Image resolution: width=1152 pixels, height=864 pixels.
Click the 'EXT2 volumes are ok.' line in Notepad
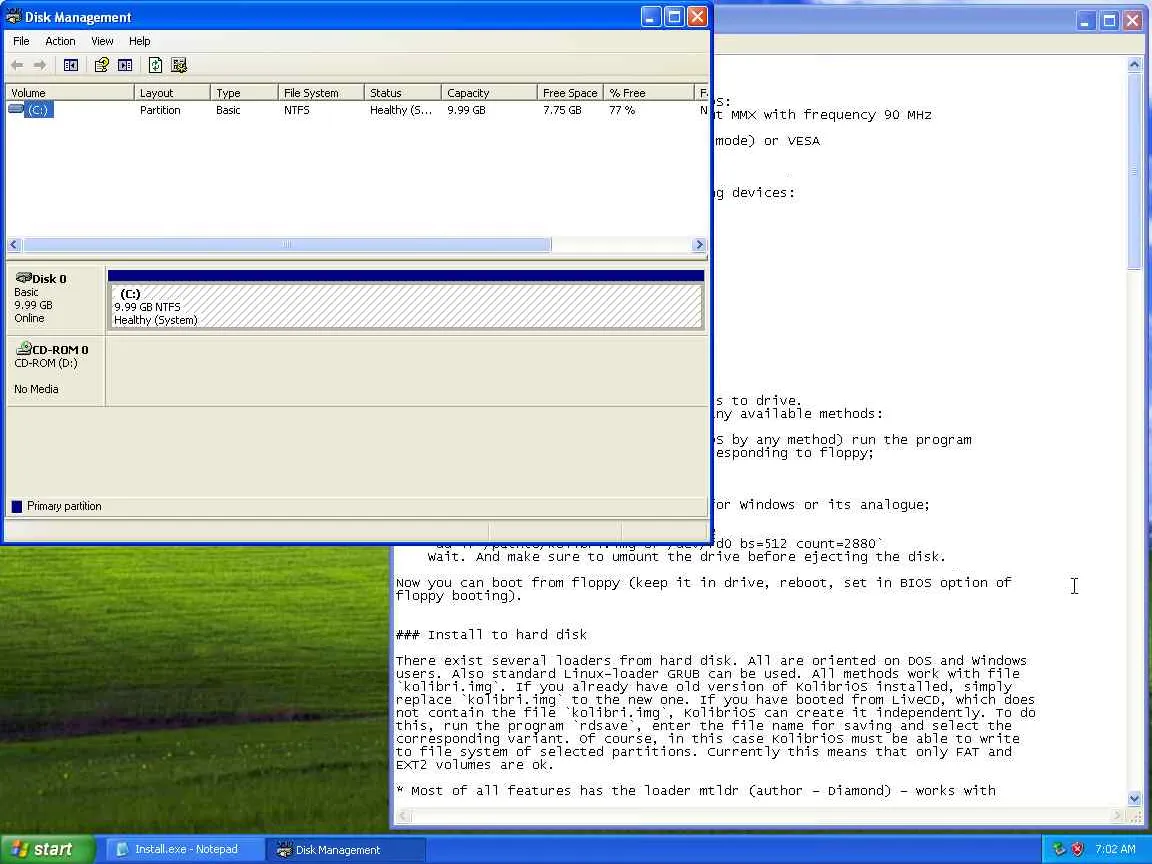(475, 765)
